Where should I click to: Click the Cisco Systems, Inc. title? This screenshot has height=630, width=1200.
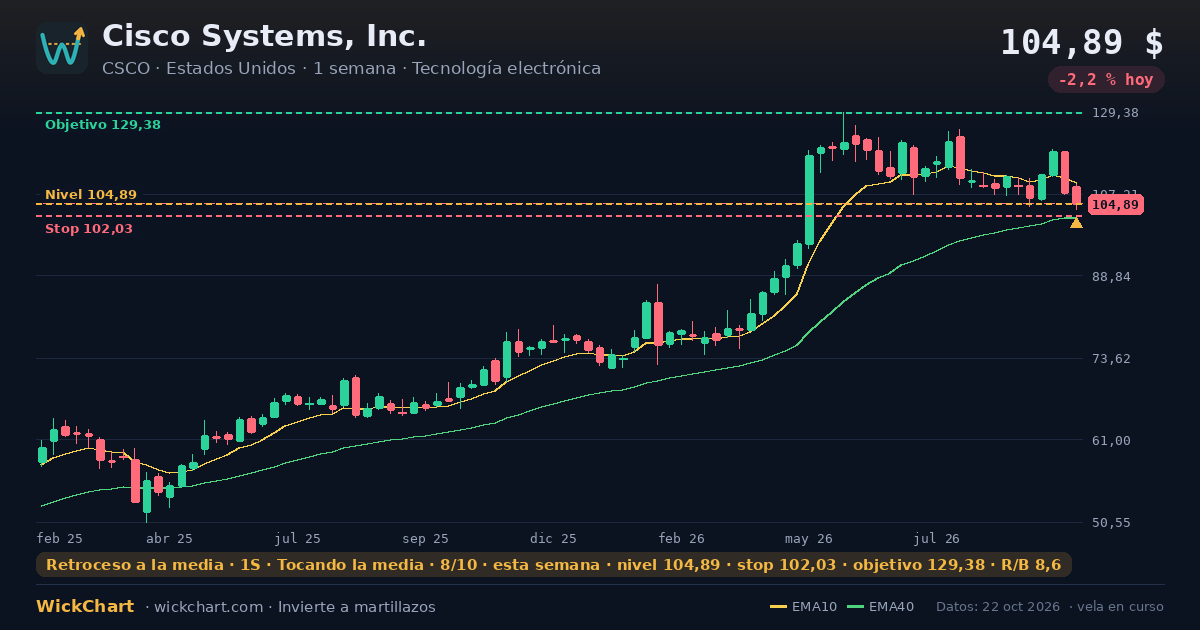264,36
